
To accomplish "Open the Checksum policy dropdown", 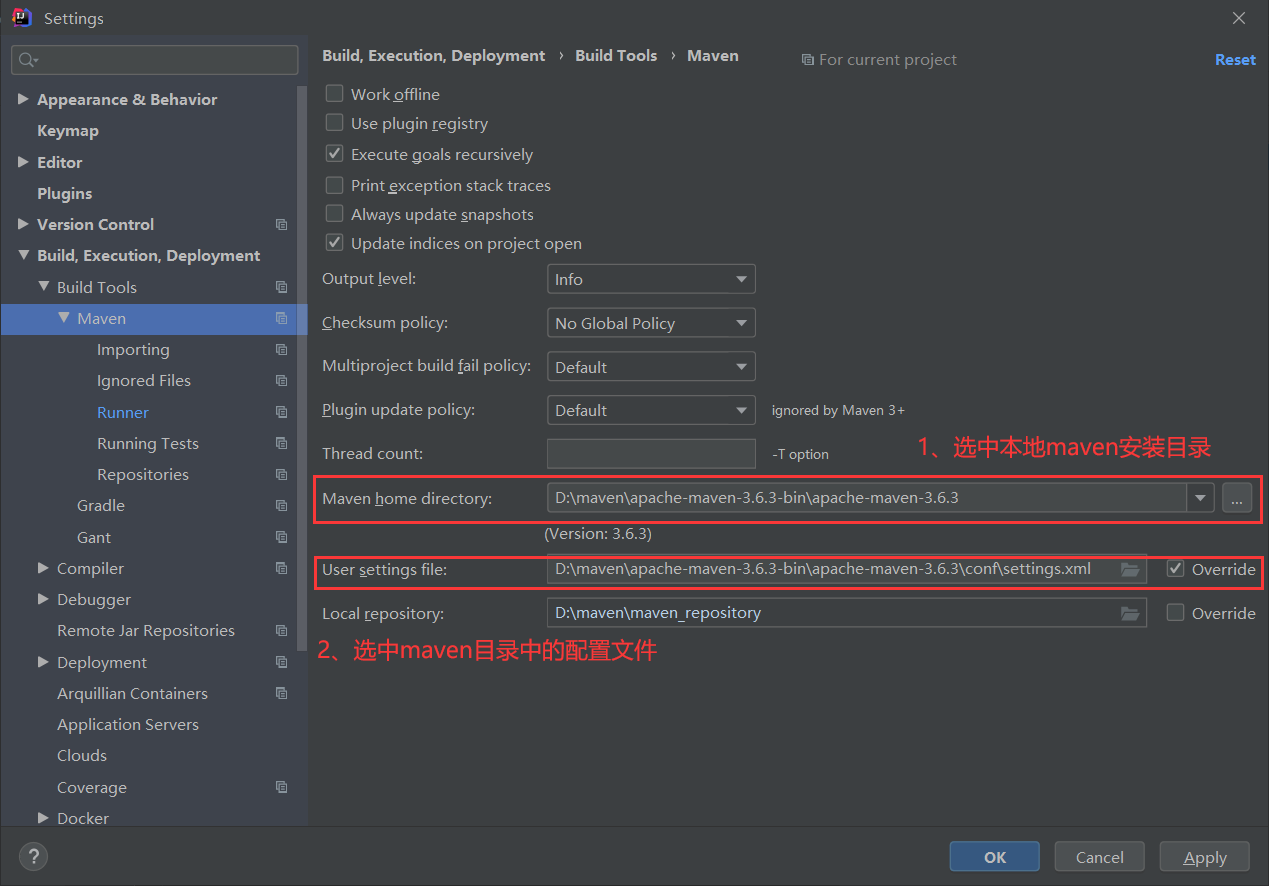I will click(651, 323).
